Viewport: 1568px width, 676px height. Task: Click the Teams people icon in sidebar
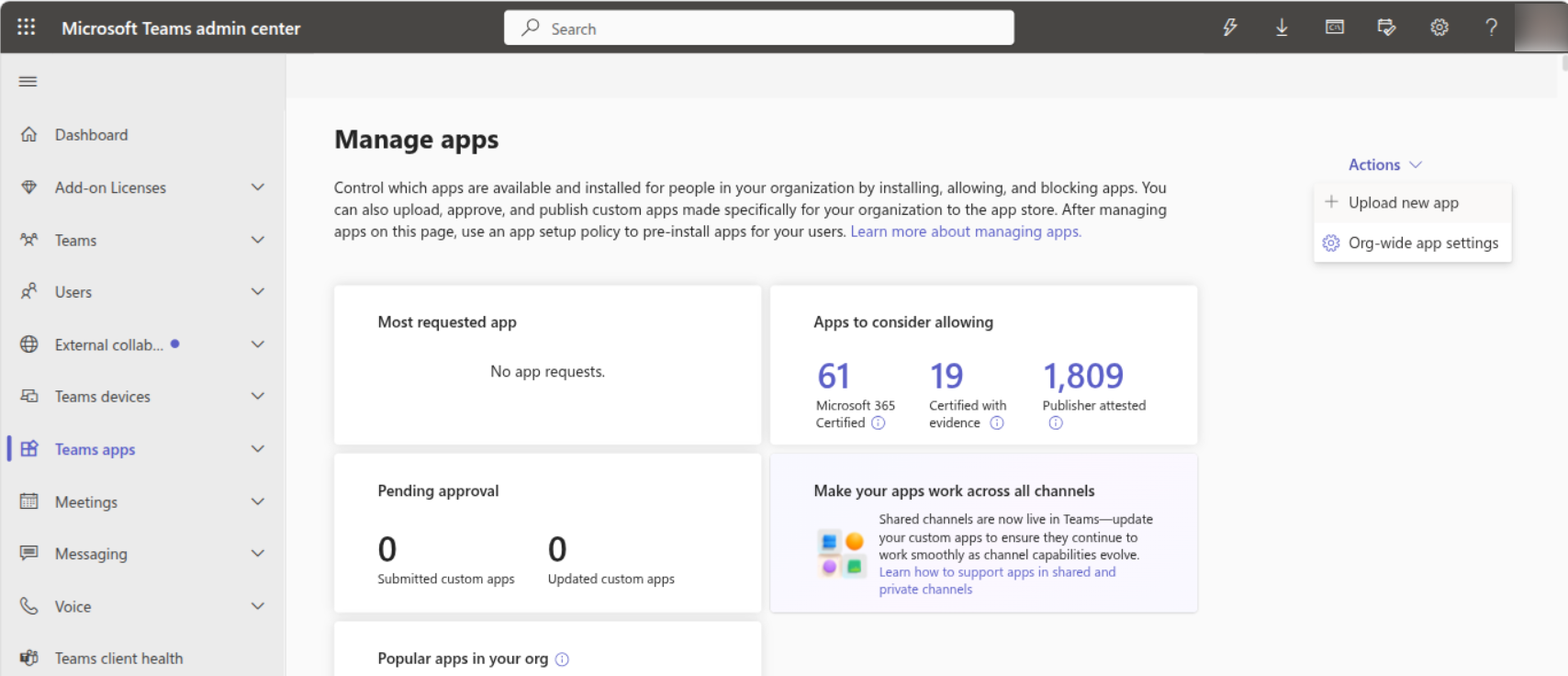coord(29,240)
